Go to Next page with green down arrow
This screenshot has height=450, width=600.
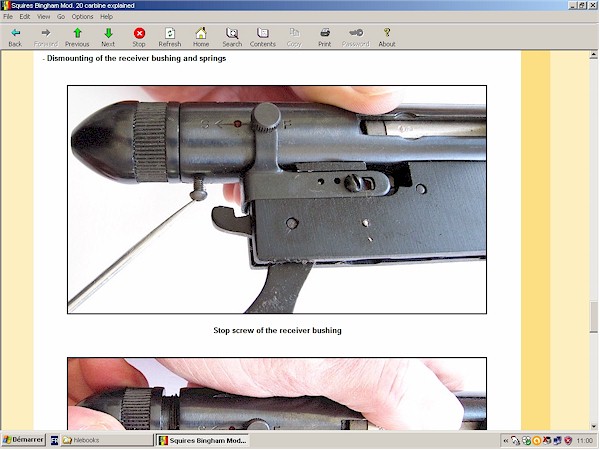click(108, 33)
